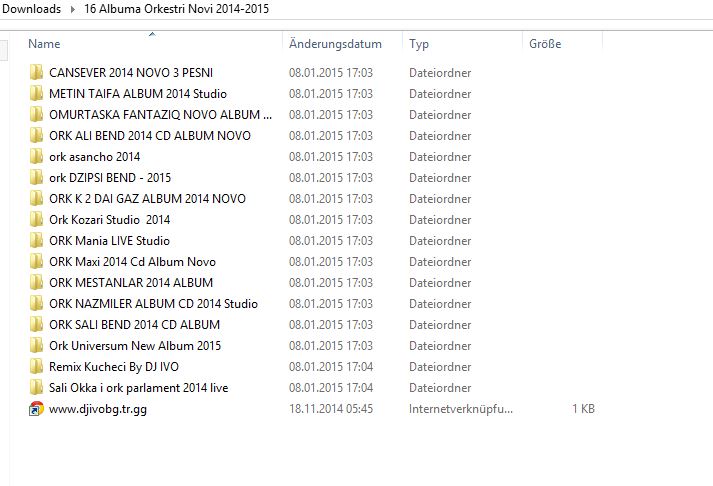Click Dateiordner type of ork asancho 2014 row

tap(440, 156)
